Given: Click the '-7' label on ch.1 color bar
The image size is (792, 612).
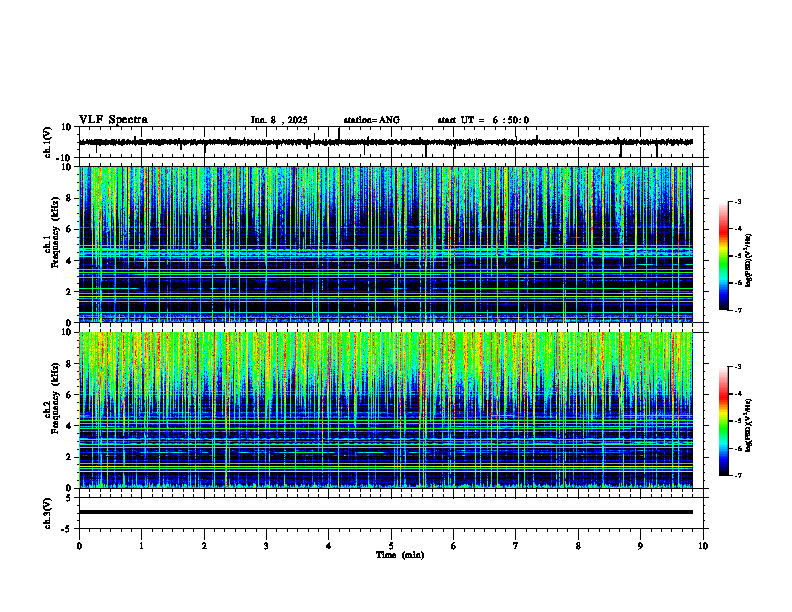Looking at the screenshot, I should [738, 310].
